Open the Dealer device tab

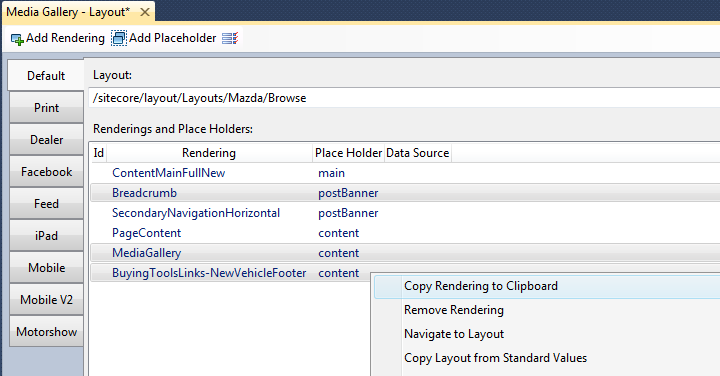[x=46, y=140]
